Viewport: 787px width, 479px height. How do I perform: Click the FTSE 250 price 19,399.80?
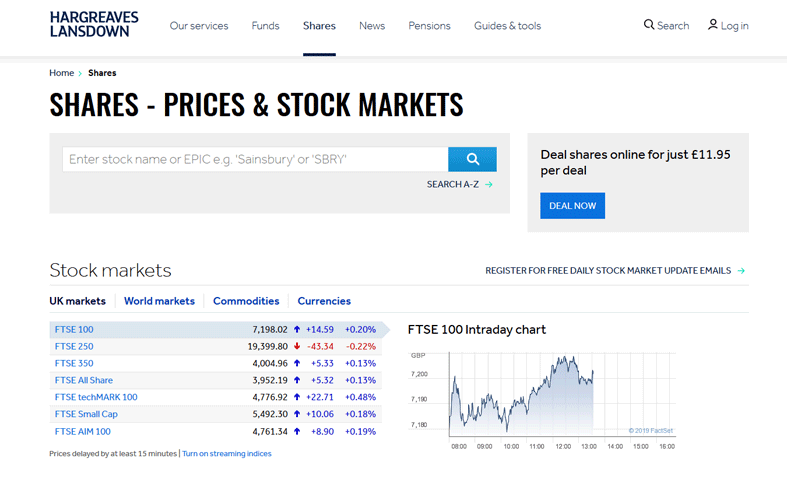(x=268, y=346)
